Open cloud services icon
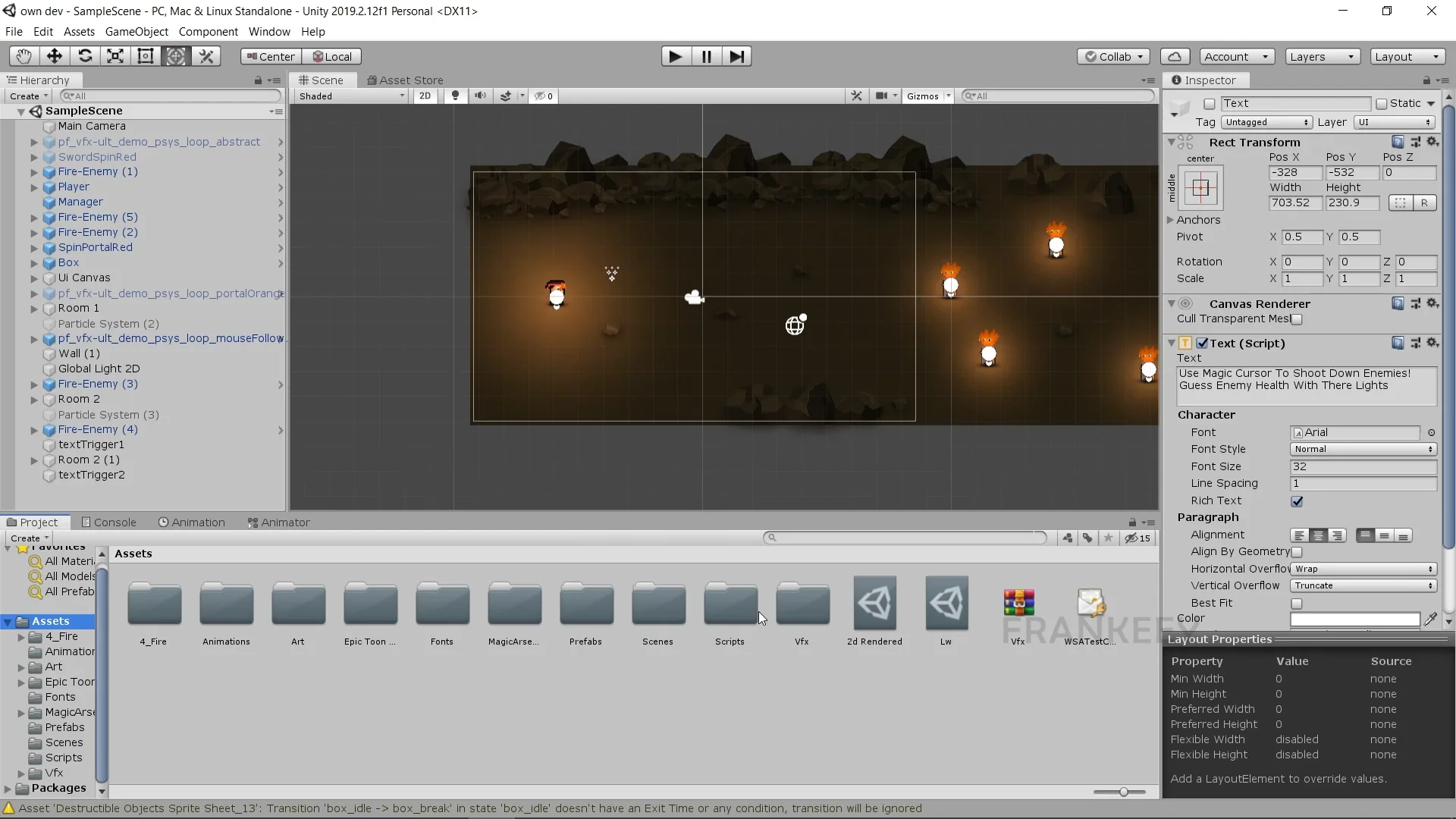This screenshot has height=819, width=1456. tap(1175, 56)
